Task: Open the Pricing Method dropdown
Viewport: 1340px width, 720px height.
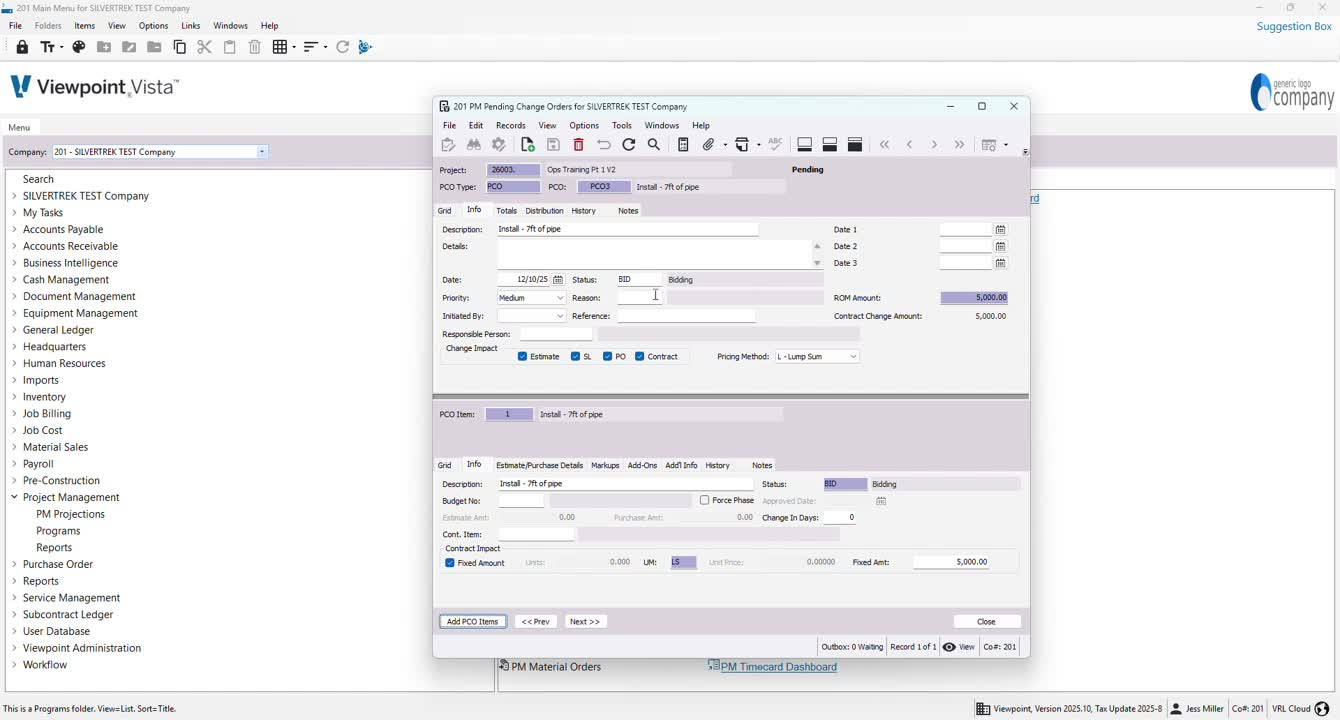Action: (853, 357)
